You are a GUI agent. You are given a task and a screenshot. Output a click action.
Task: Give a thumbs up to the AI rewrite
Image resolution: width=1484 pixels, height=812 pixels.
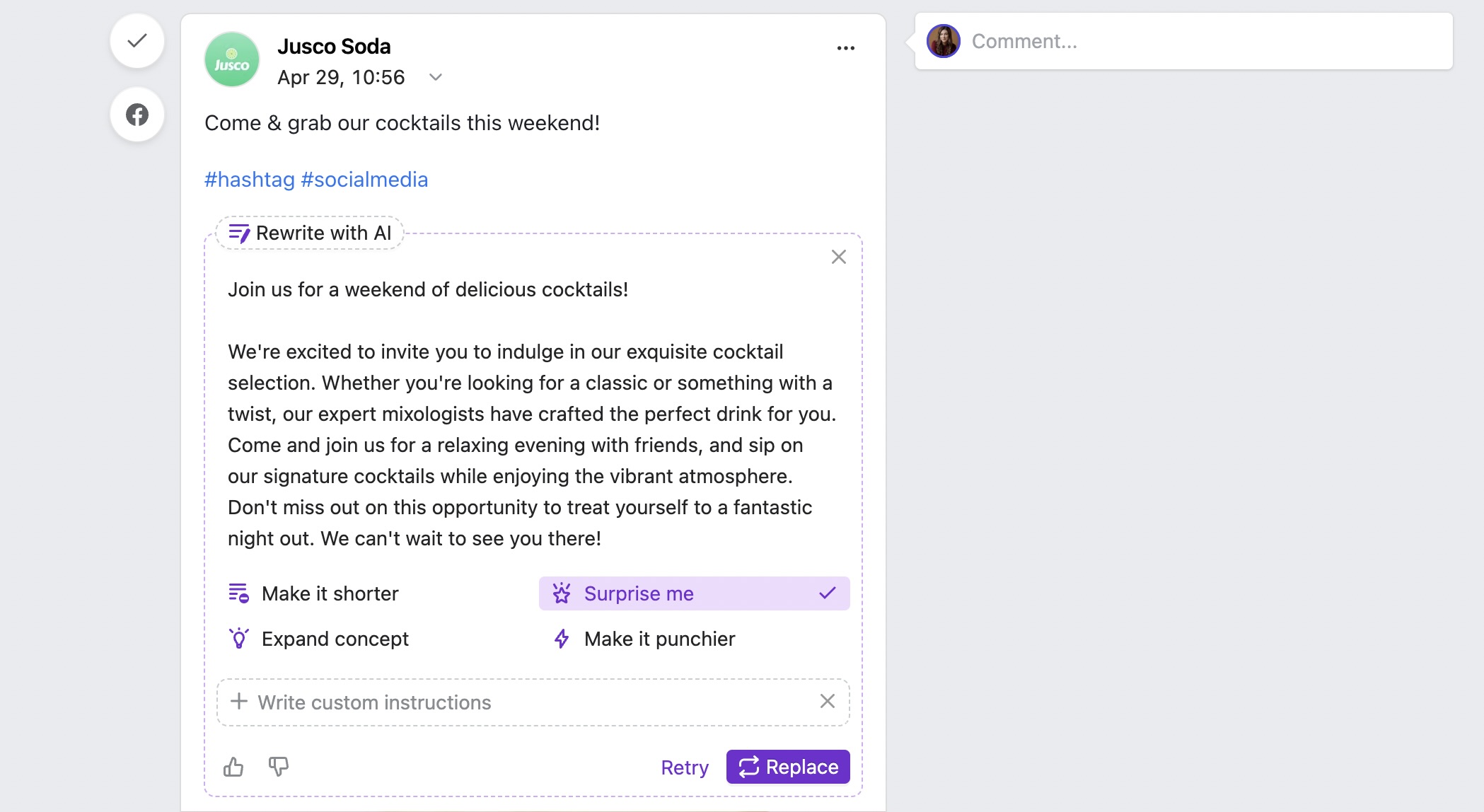click(x=233, y=767)
